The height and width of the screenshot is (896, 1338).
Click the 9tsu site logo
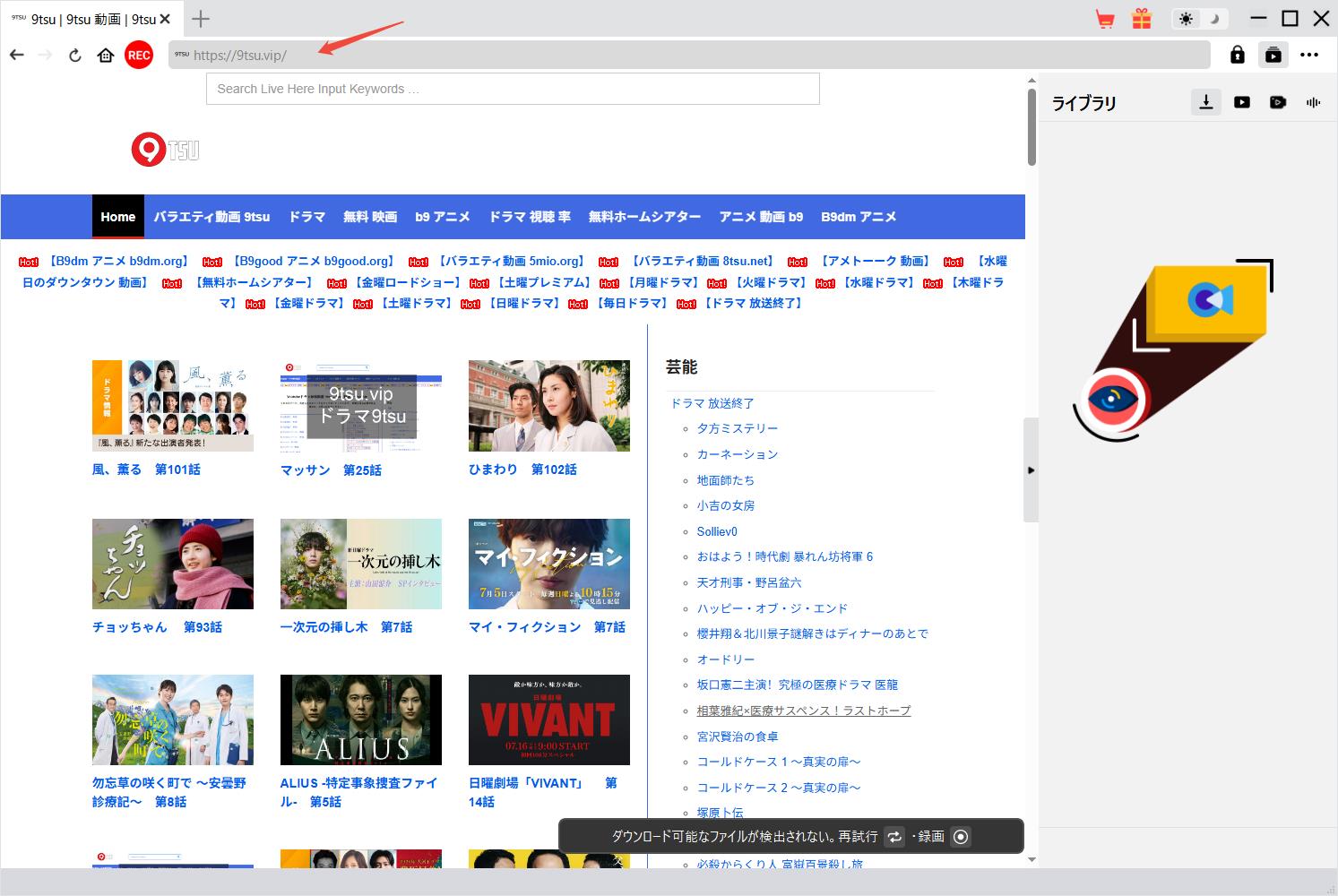[166, 150]
